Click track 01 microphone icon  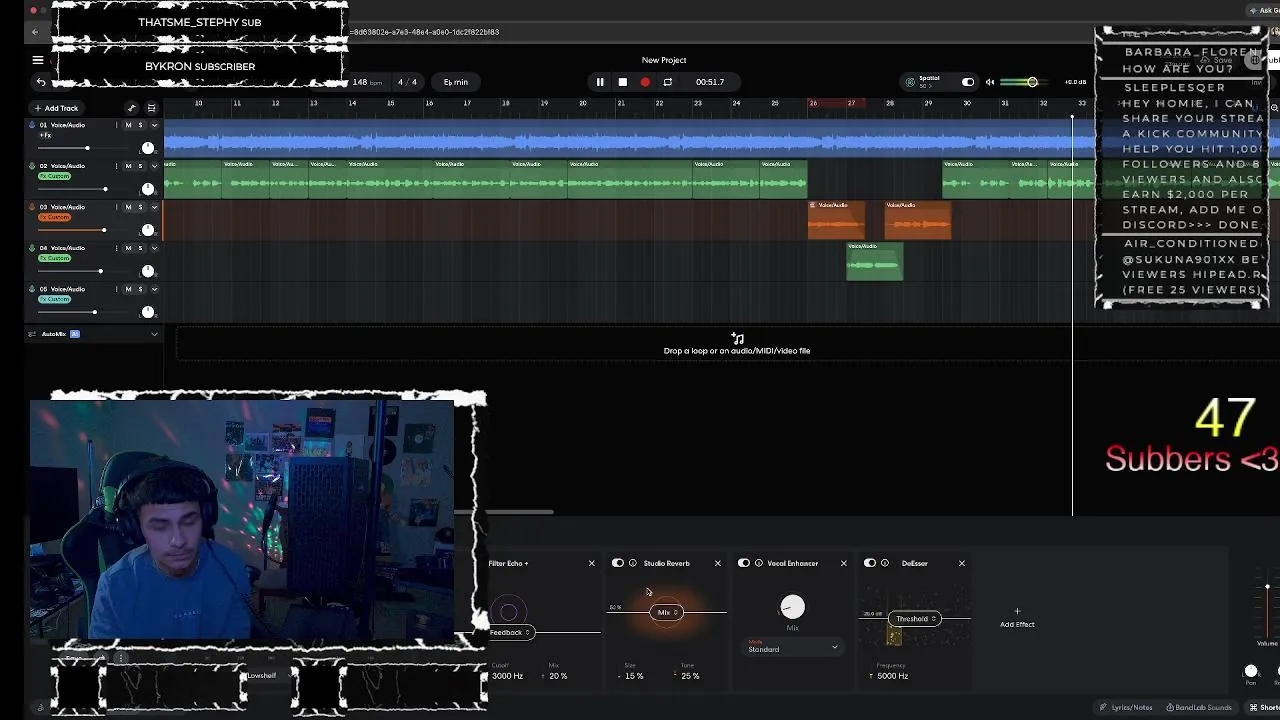[32, 125]
